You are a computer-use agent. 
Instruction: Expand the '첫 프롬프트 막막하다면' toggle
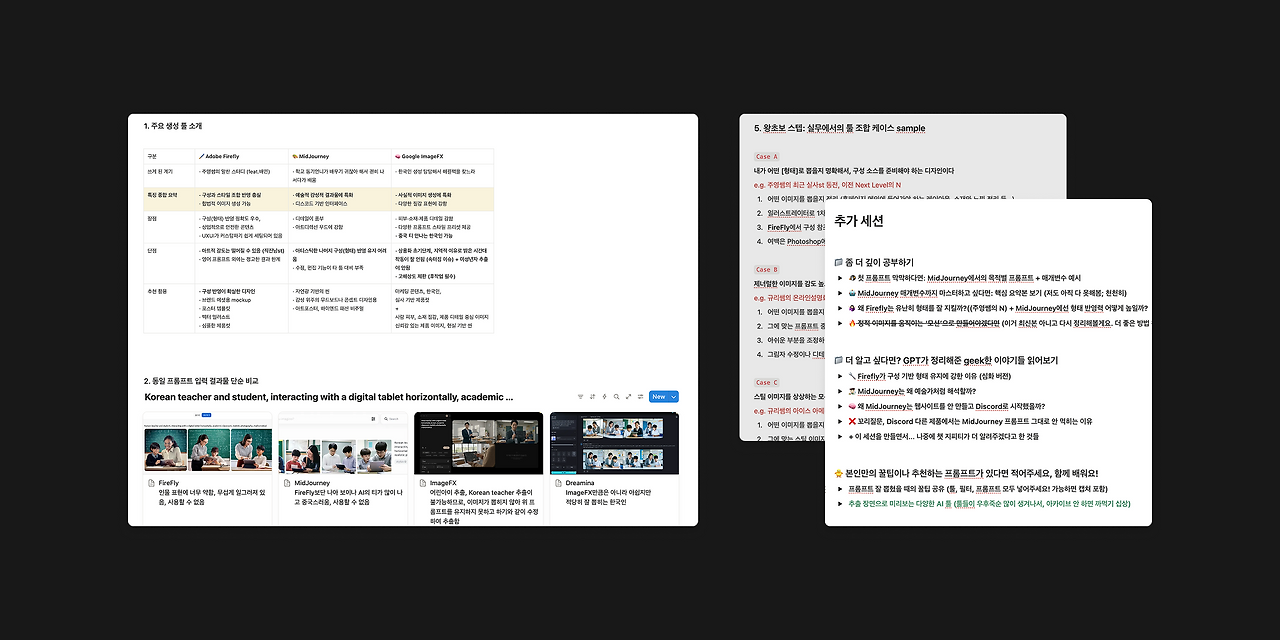point(839,278)
